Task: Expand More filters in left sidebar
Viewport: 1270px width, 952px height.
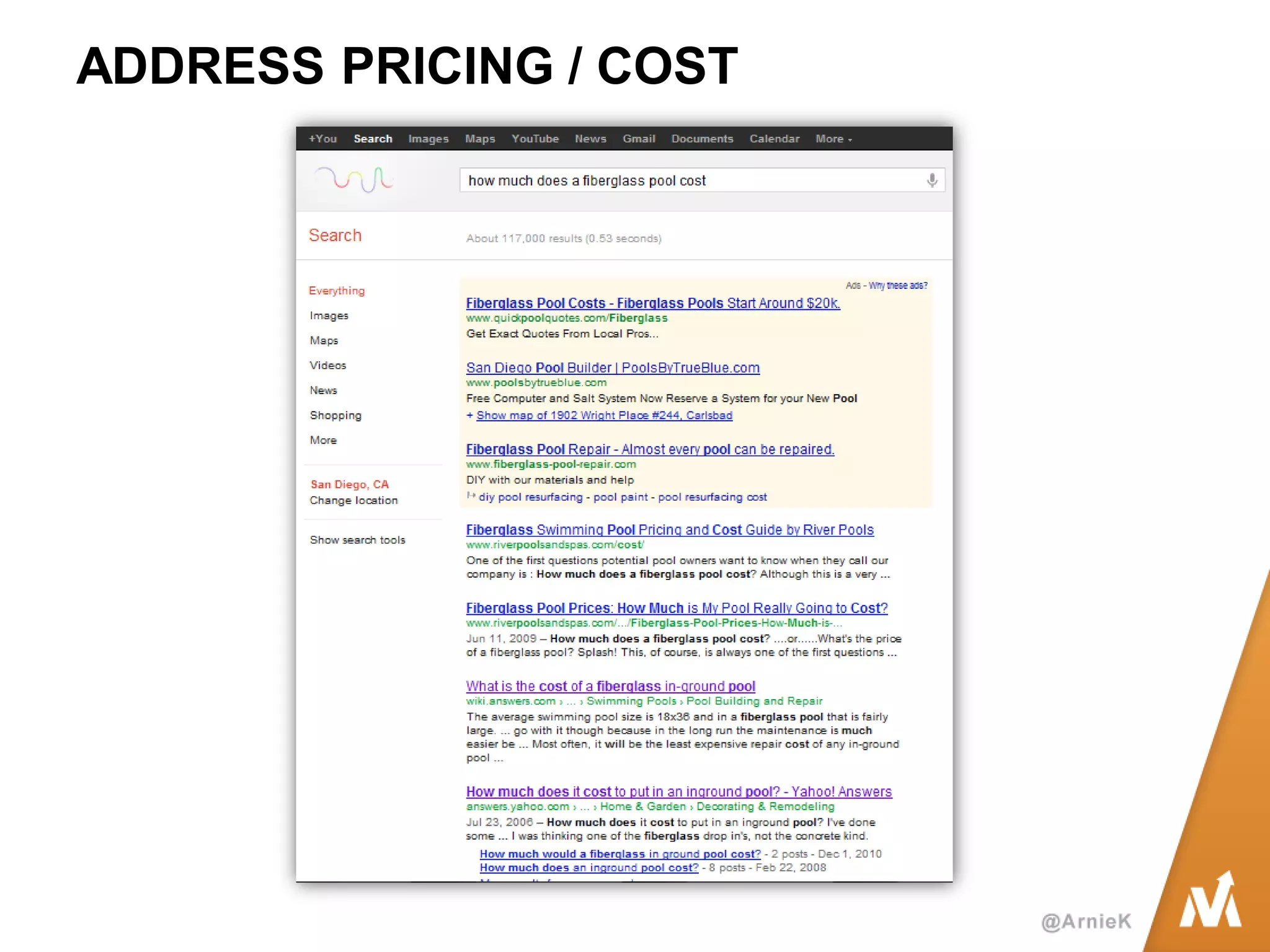Action: coord(323,440)
